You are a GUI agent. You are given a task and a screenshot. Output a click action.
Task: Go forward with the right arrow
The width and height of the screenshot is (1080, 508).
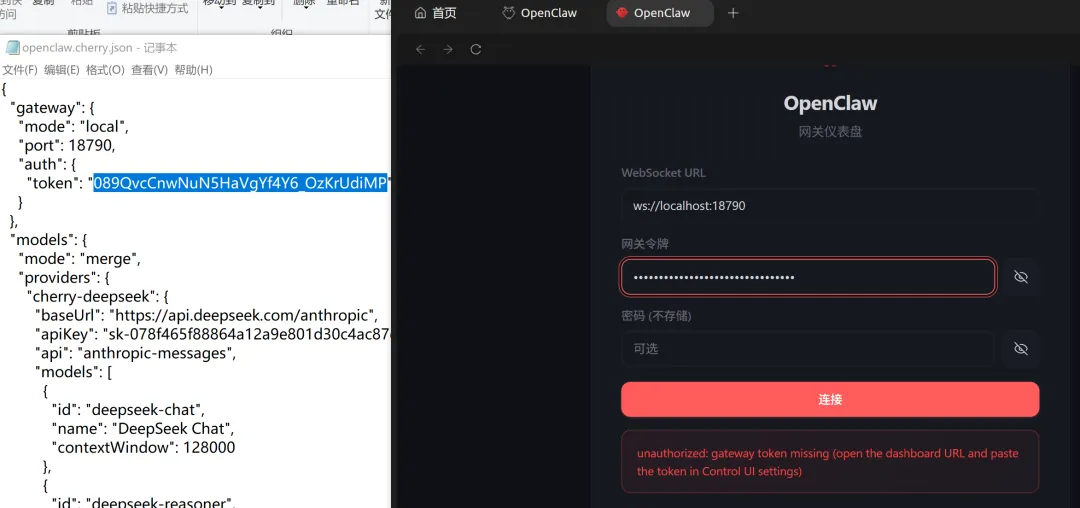point(448,49)
